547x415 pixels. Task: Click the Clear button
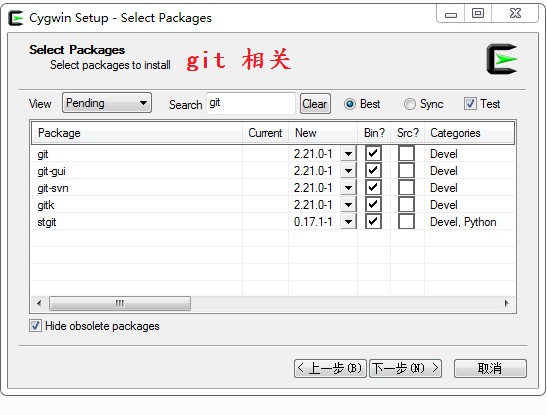pyautogui.click(x=315, y=104)
